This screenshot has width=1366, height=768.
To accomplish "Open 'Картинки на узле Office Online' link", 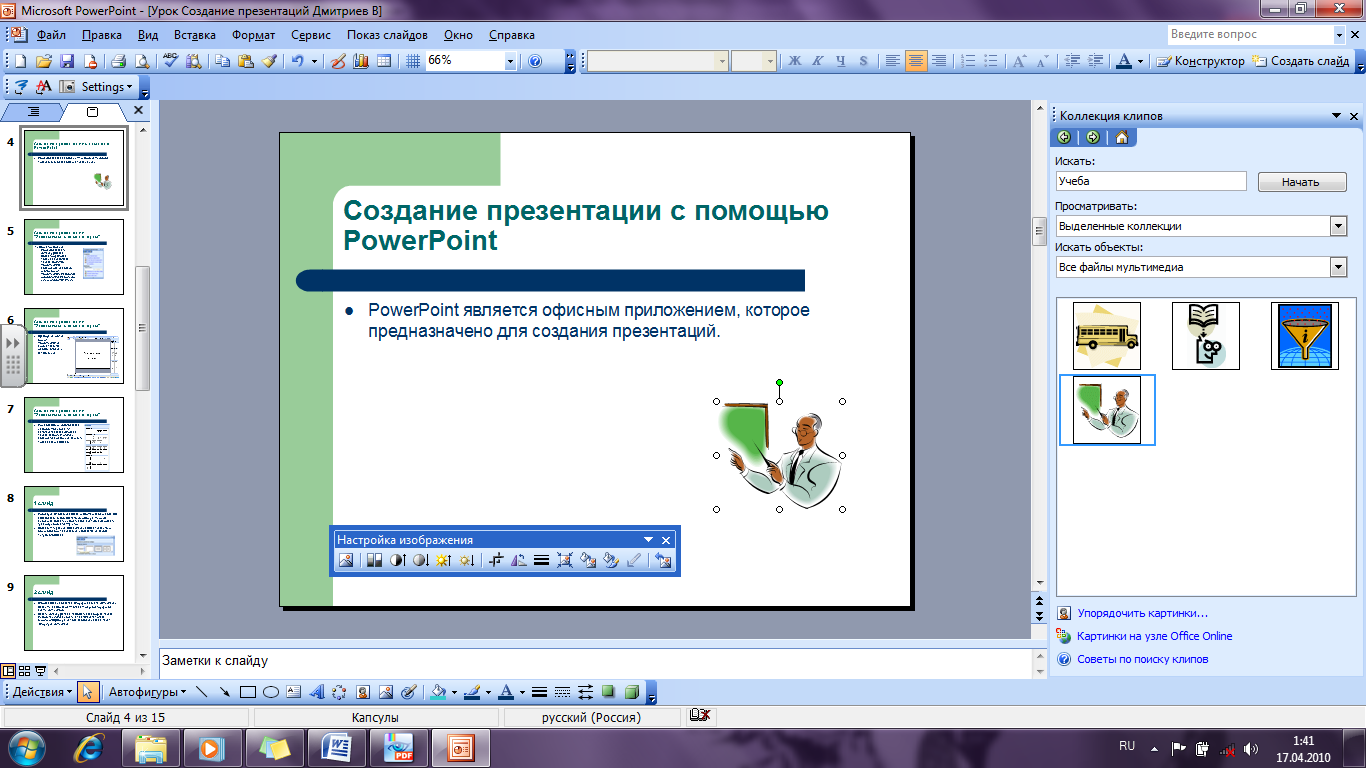I will (x=1155, y=636).
